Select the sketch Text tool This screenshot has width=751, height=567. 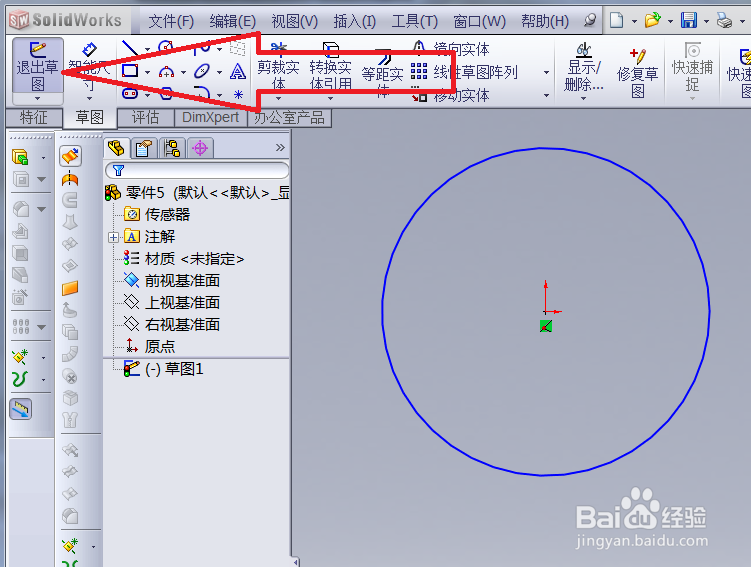[238, 72]
